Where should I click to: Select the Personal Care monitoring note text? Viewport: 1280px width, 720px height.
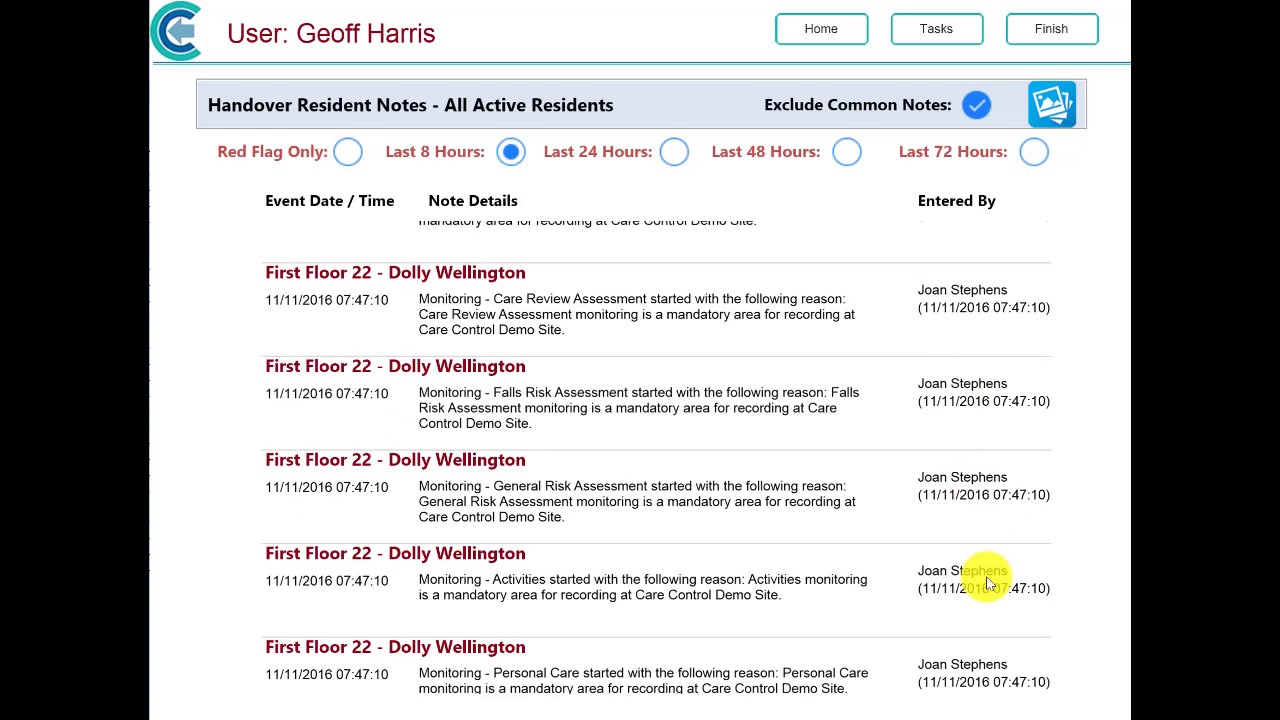[643, 681]
